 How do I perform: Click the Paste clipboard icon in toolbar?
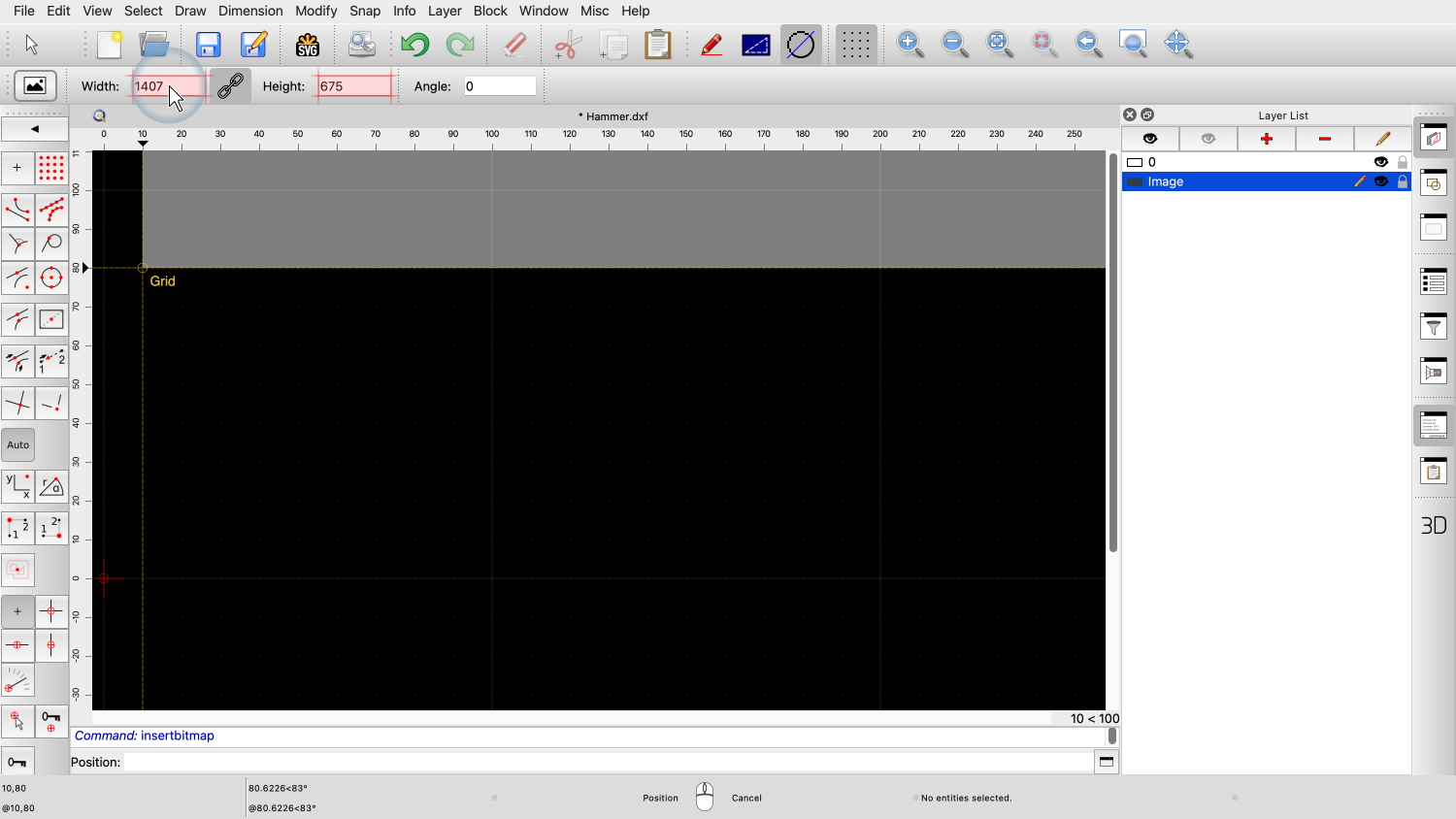point(658,45)
